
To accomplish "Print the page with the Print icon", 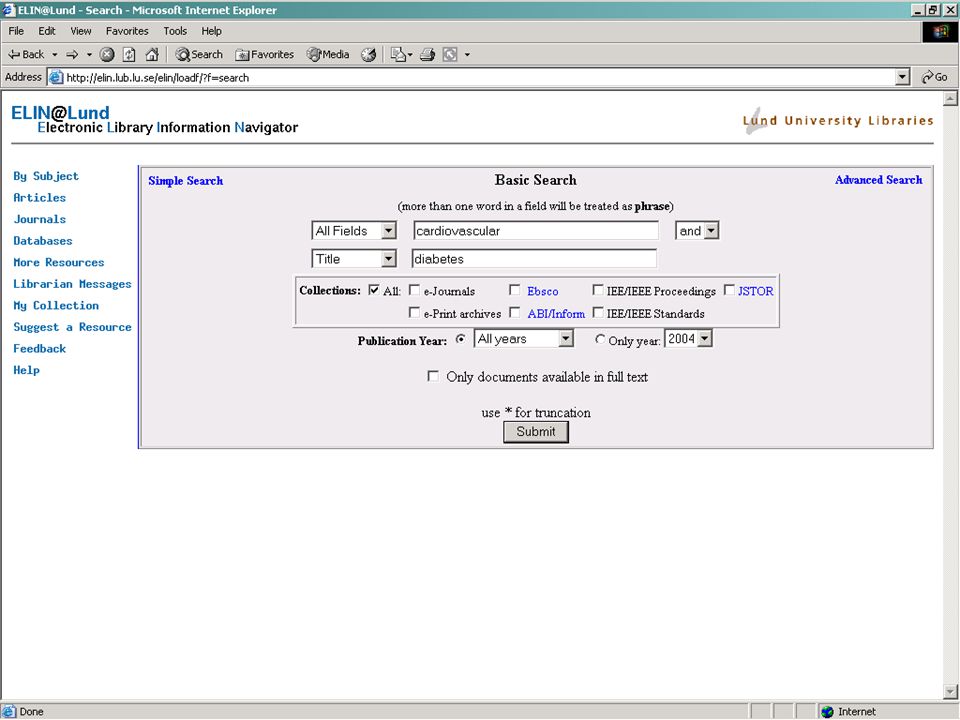I will (427, 54).
